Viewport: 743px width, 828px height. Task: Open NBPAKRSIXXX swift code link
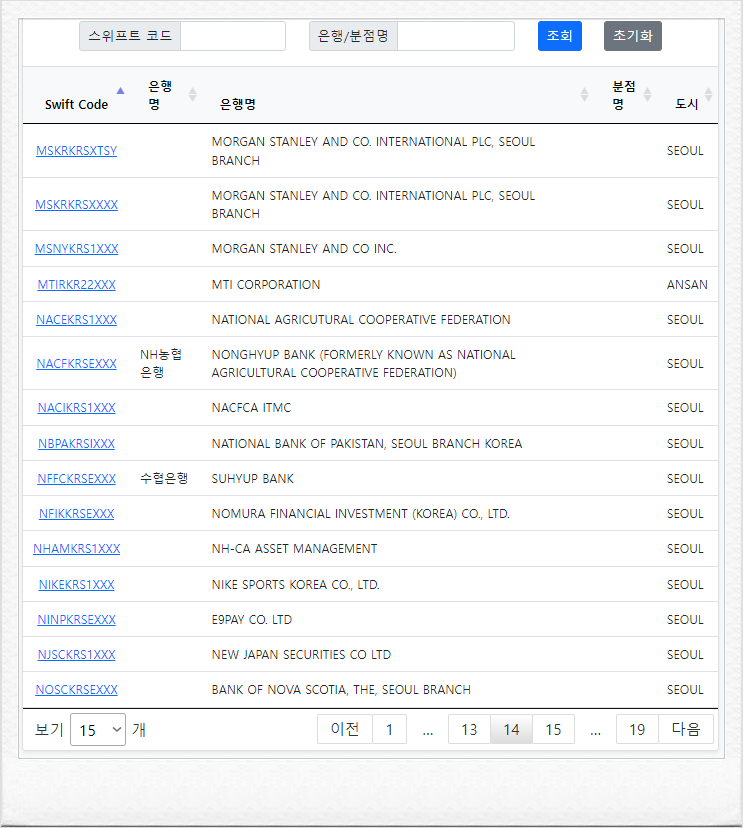point(77,444)
